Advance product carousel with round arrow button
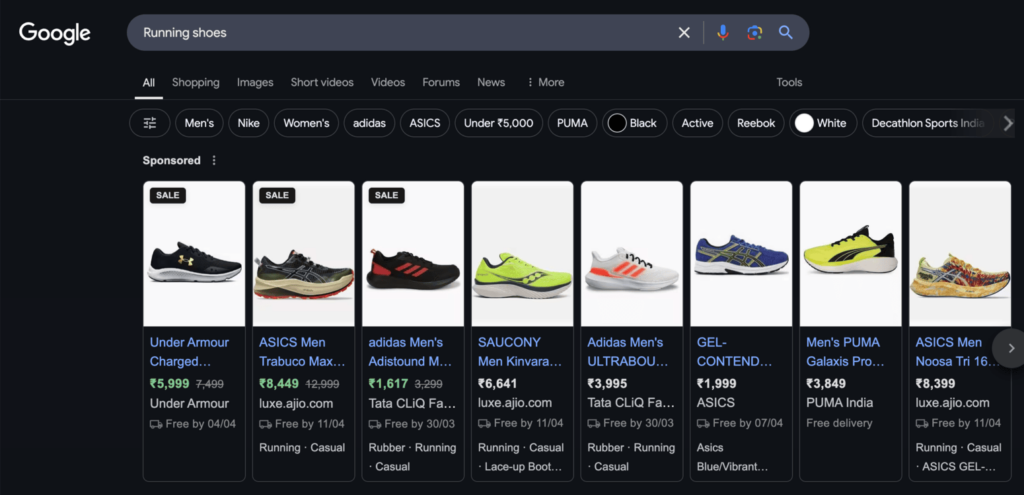This screenshot has height=495, width=1024. click(x=1010, y=348)
